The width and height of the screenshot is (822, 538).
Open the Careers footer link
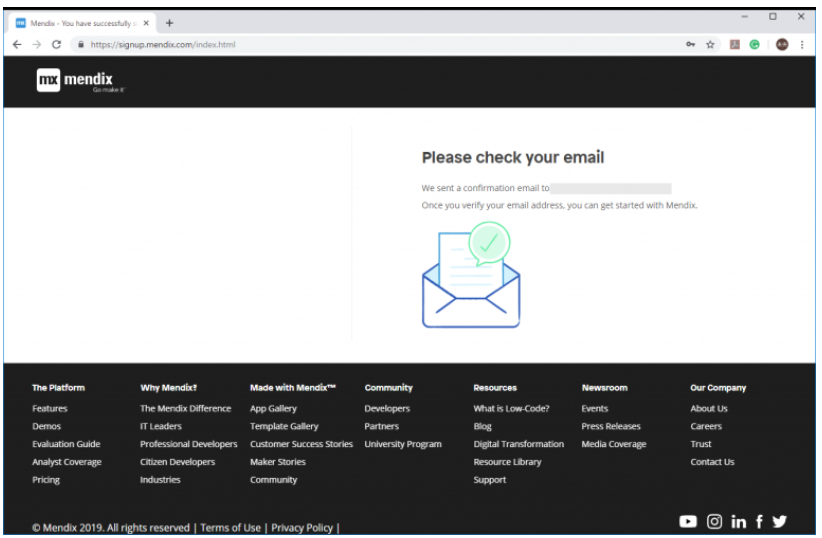[x=706, y=426]
